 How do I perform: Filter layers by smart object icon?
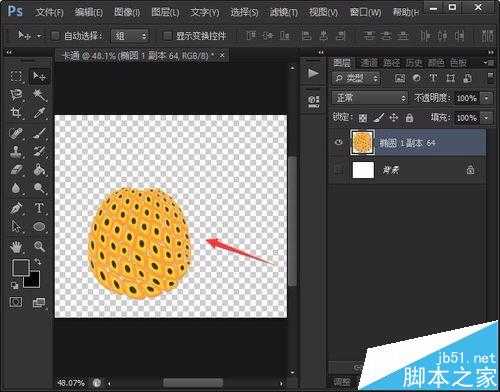pos(467,78)
